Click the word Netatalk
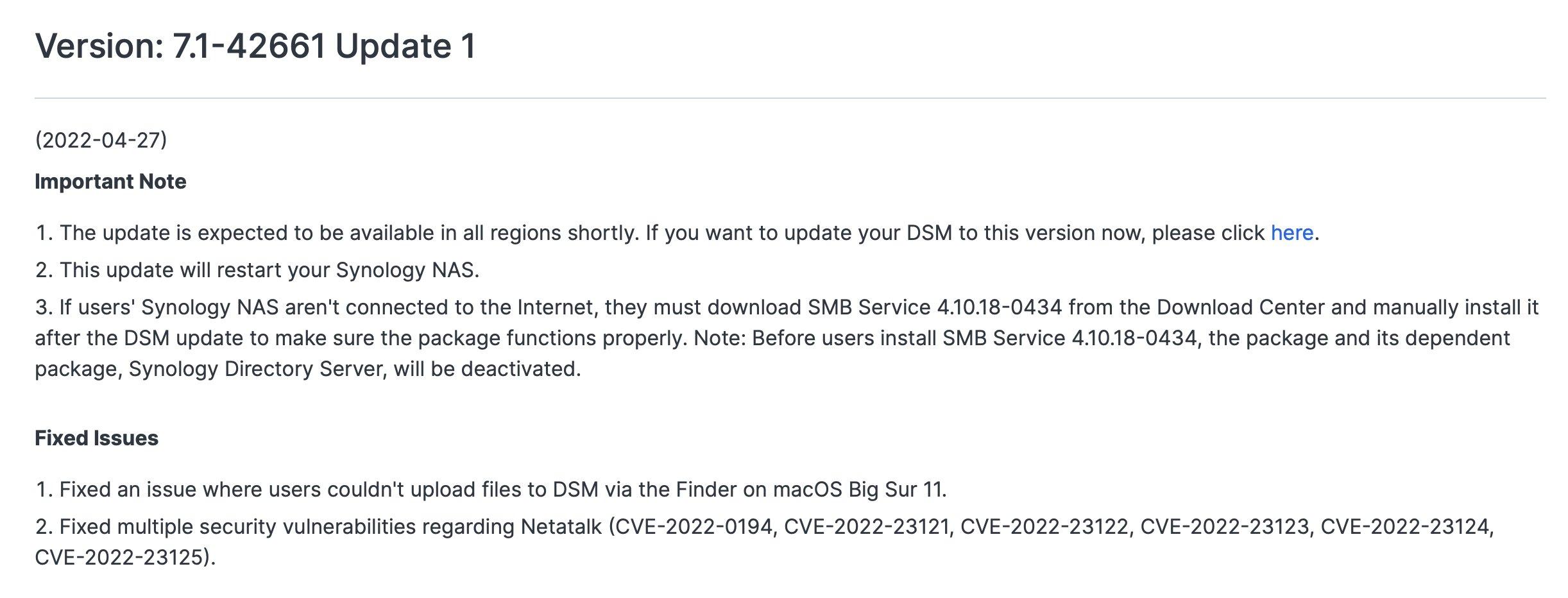The height and width of the screenshot is (598, 1568). [x=561, y=527]
